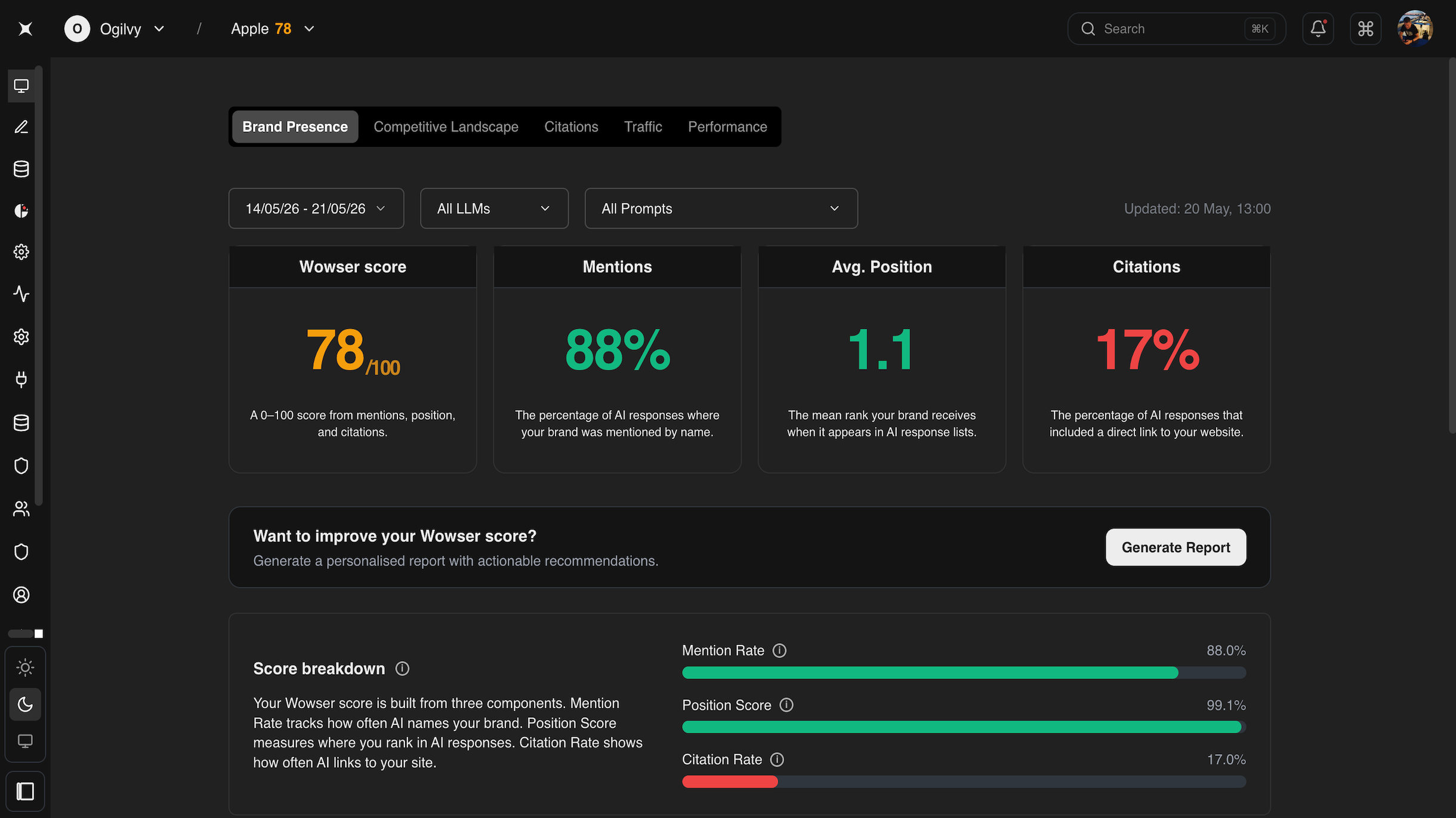The height and width of the screenshot is (818, 1456).
Task: Select the Brand Presence tab
Action: 295,127
